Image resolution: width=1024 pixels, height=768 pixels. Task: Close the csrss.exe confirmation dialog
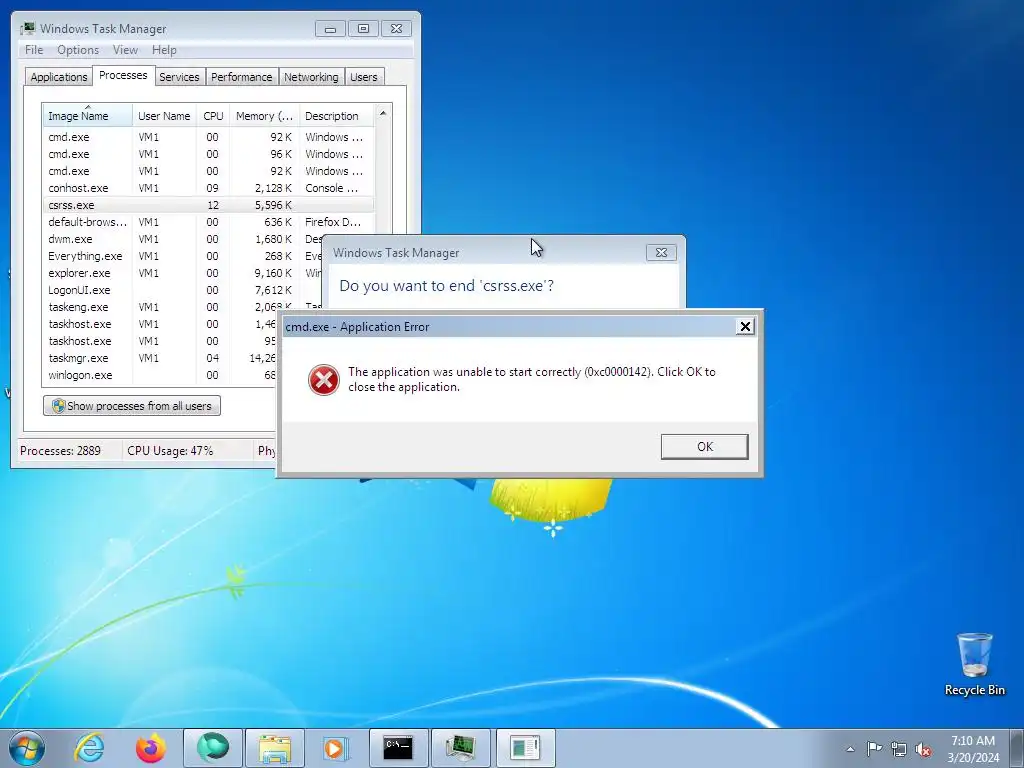click(661, 253)
